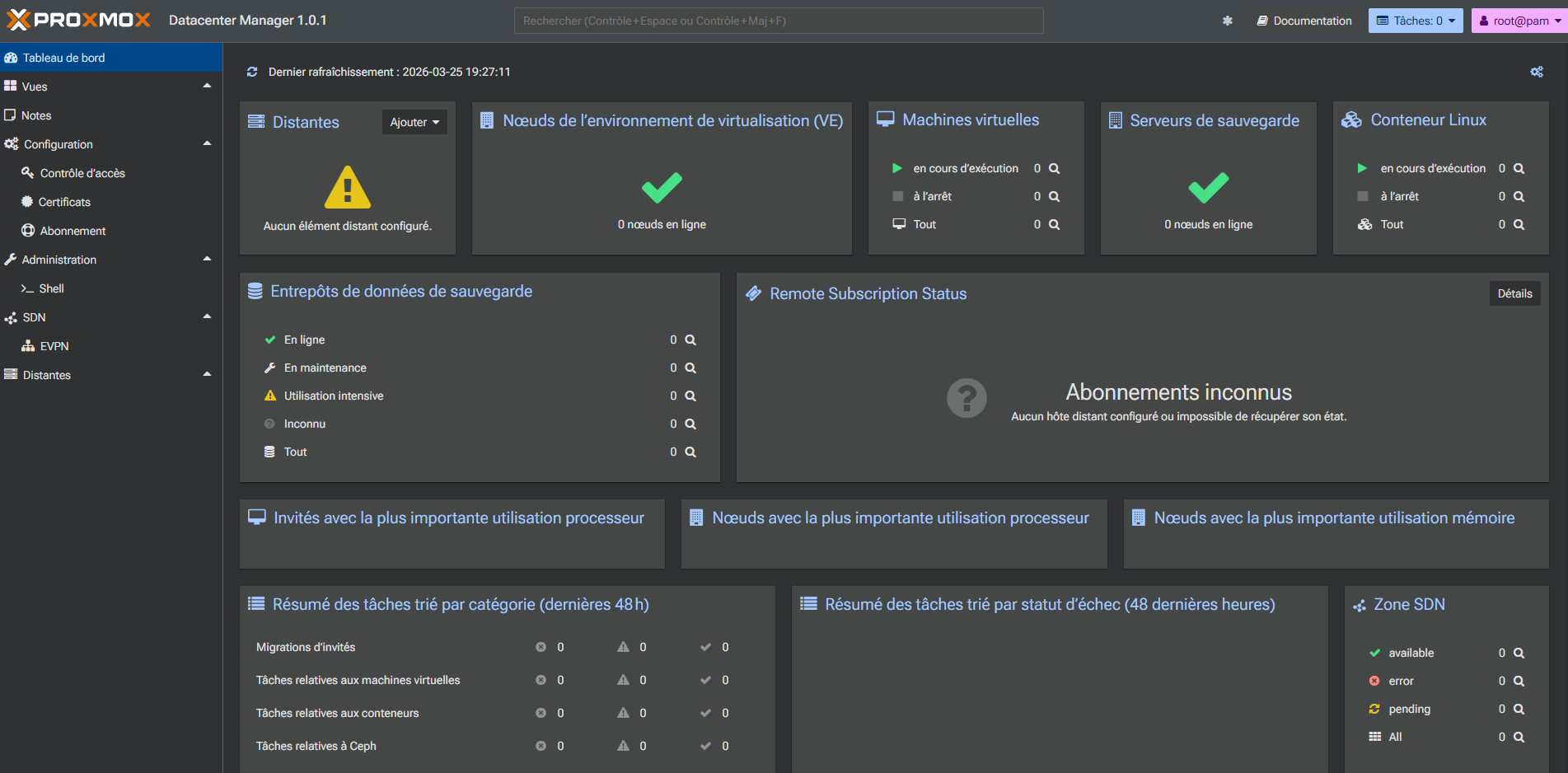Collapse the SDN sidebar section
Screen dimensions: 1568x773
[x=207, y=317]
